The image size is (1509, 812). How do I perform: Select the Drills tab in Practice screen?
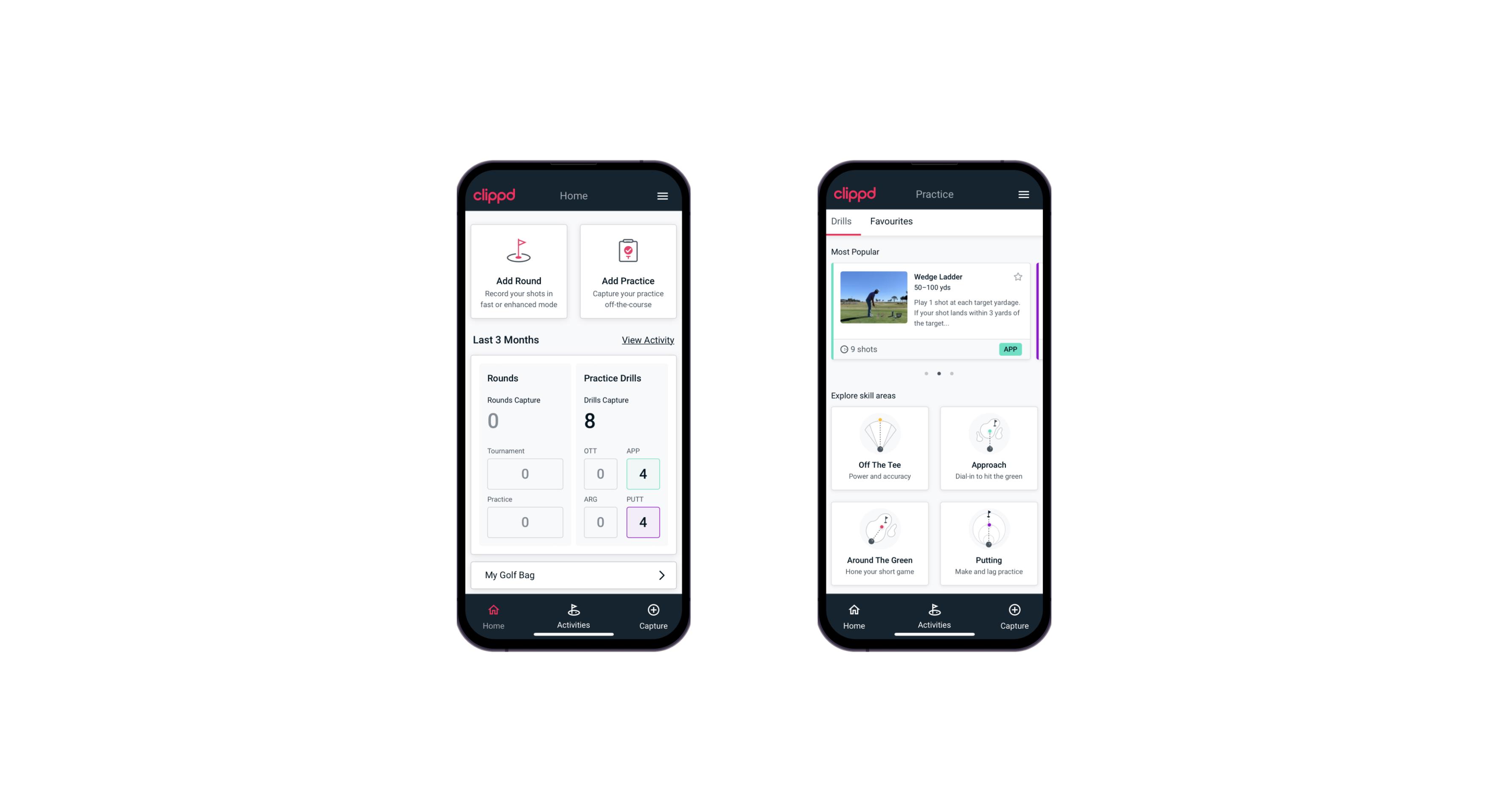[x=841, y=221]
